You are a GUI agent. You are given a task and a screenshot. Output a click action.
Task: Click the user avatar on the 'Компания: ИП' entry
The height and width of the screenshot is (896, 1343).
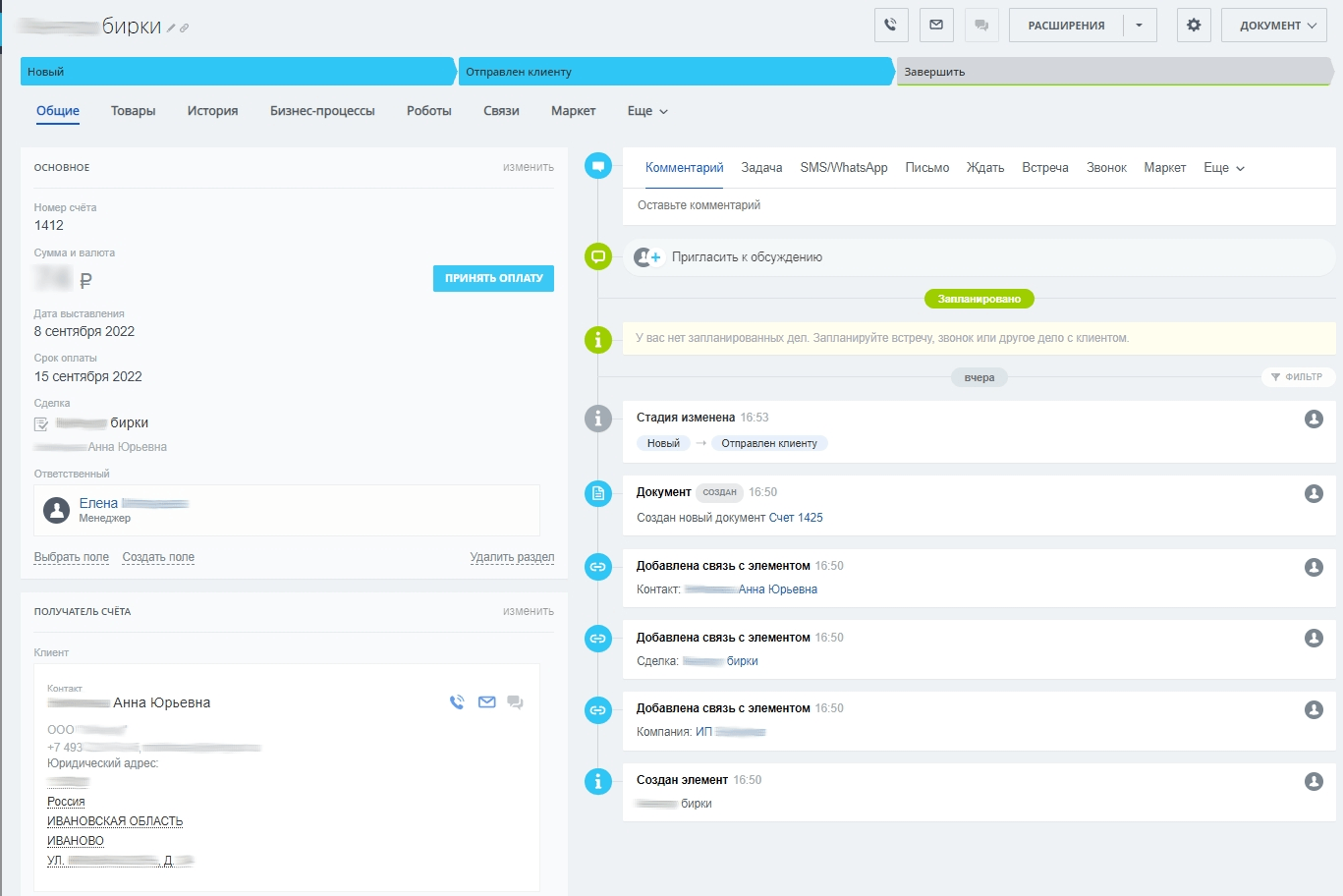(x=1314, y=709)
